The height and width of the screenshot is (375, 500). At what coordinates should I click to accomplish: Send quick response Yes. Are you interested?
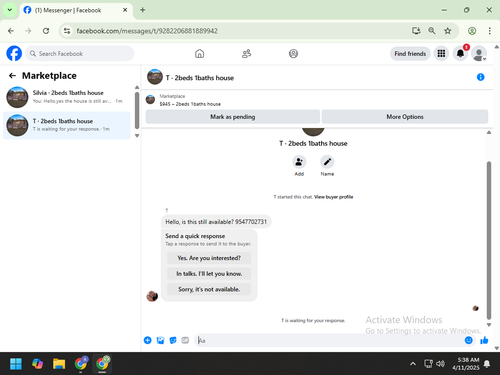pos(209,258)
